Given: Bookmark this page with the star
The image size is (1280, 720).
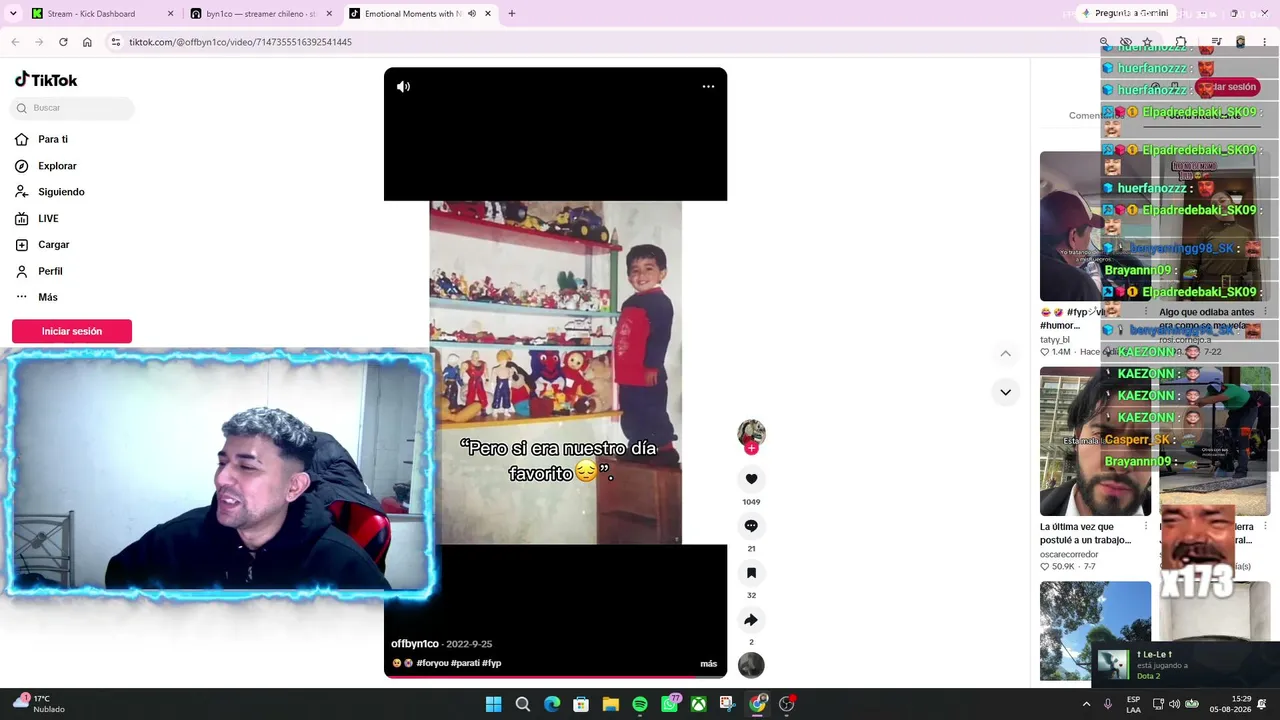Looking at the screenshot, I should 1147,42.
